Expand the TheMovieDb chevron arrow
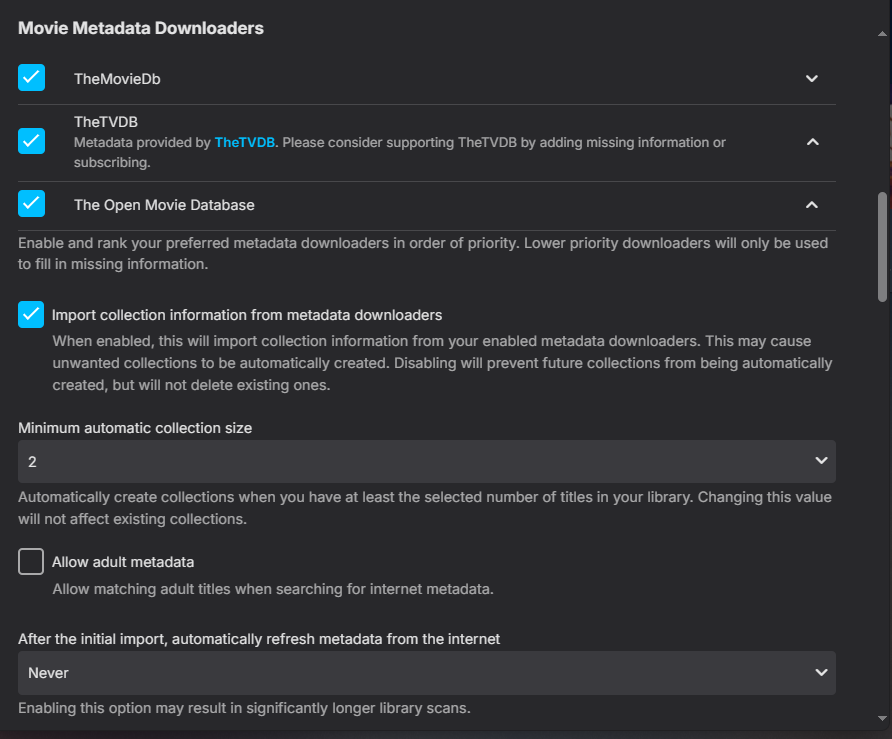892x739 pixels. coord(812,79)
